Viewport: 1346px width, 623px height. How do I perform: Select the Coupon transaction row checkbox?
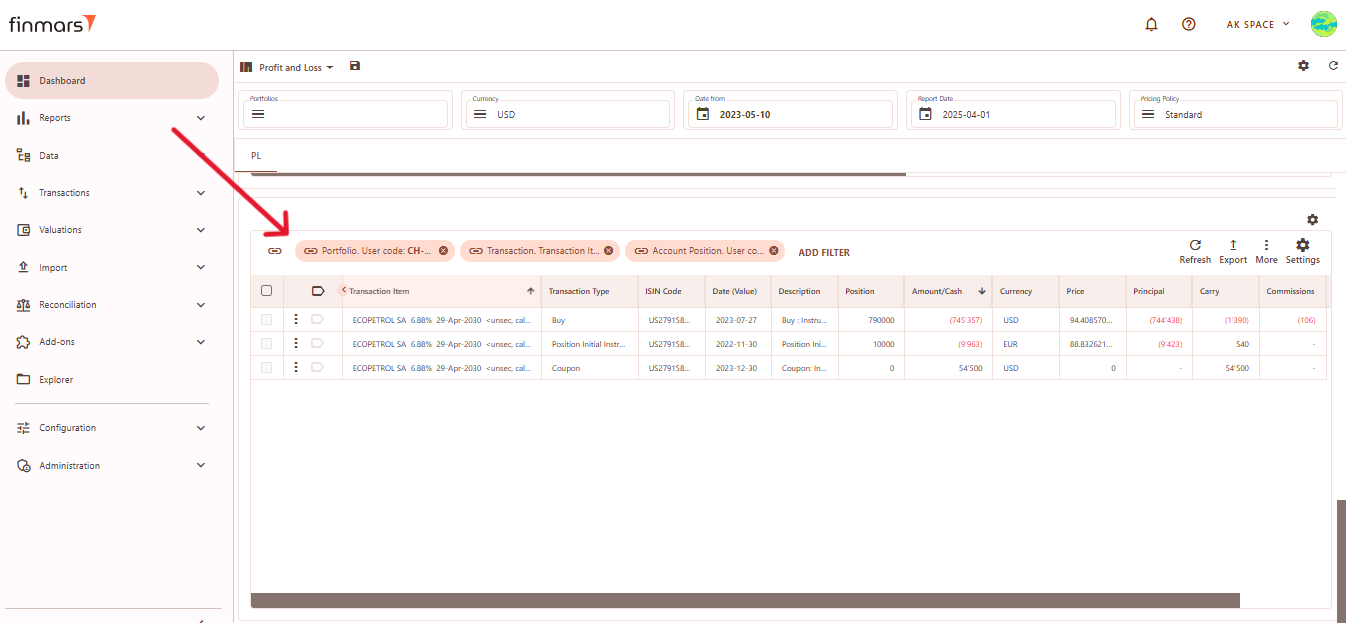pos(266,368)
